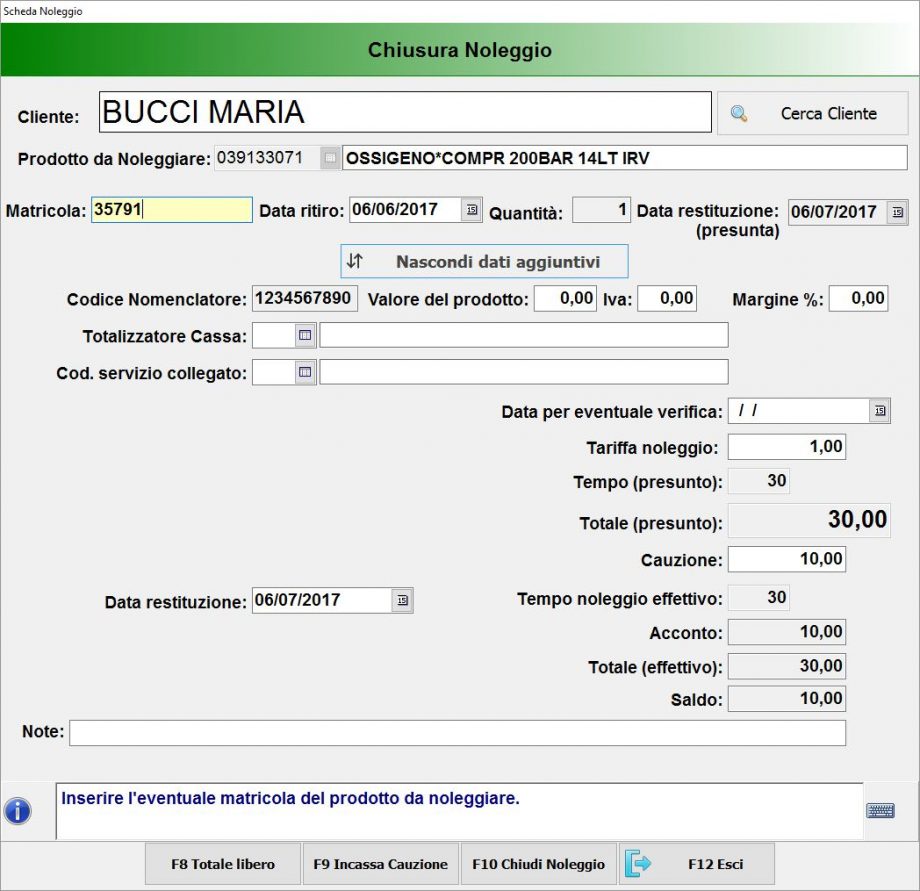Screen dimensions: 920x891
Task: Select the Cauzione amount field
Action: pyautogui.click(x=786, y=559)
